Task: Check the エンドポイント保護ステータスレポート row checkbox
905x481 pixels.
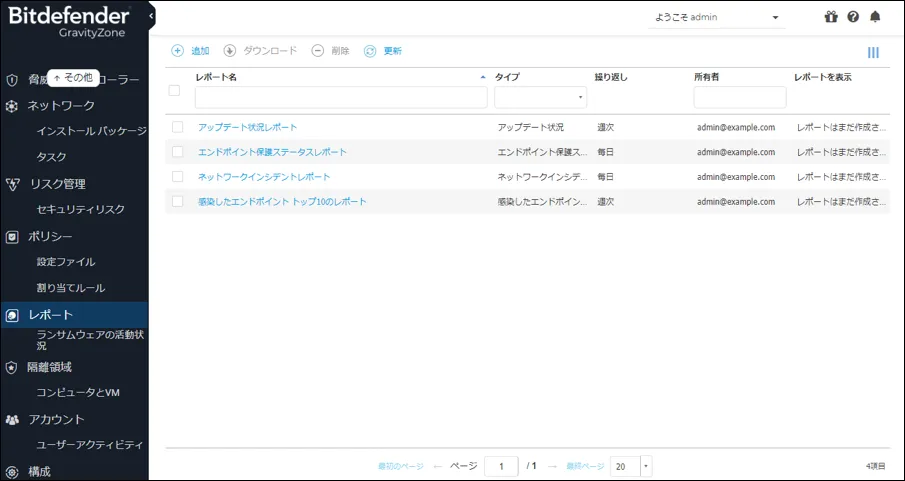Action: [178, 152]
